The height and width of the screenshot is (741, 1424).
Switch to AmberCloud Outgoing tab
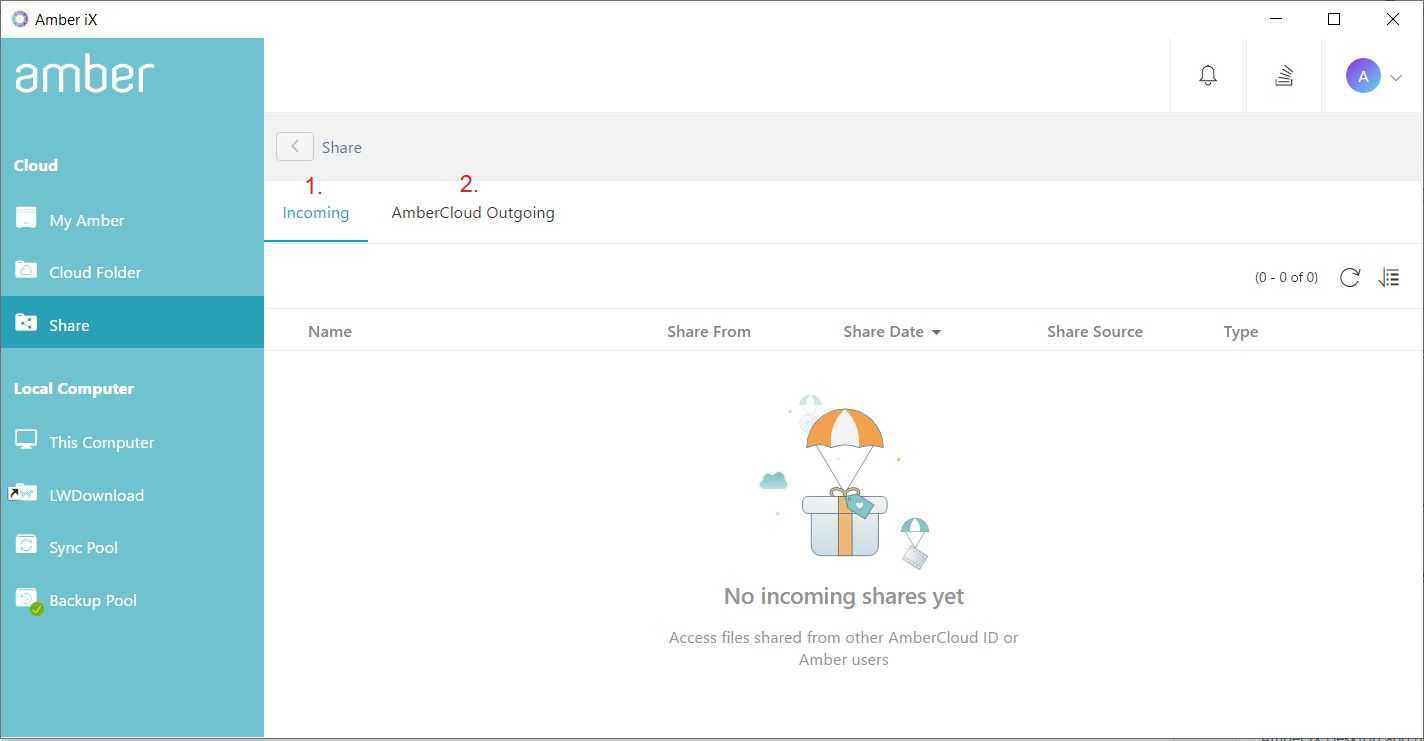pyautogui.click(x=473, y=212)
